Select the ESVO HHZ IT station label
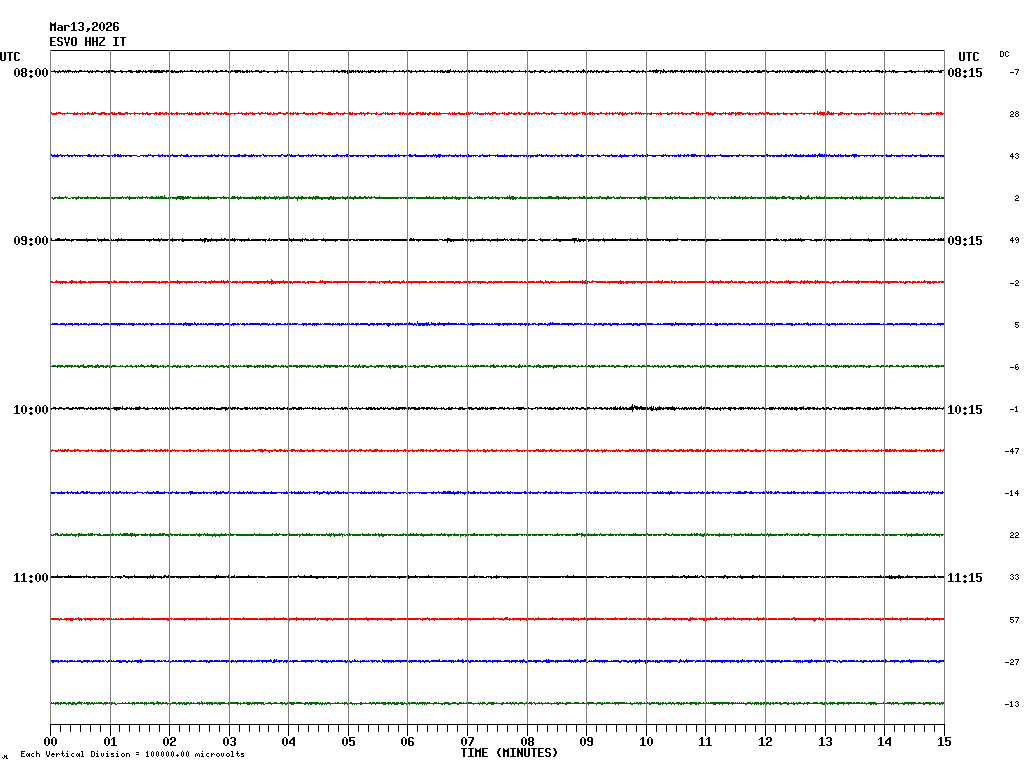Screen dimensions: 1024x768 tap(88, 42)
